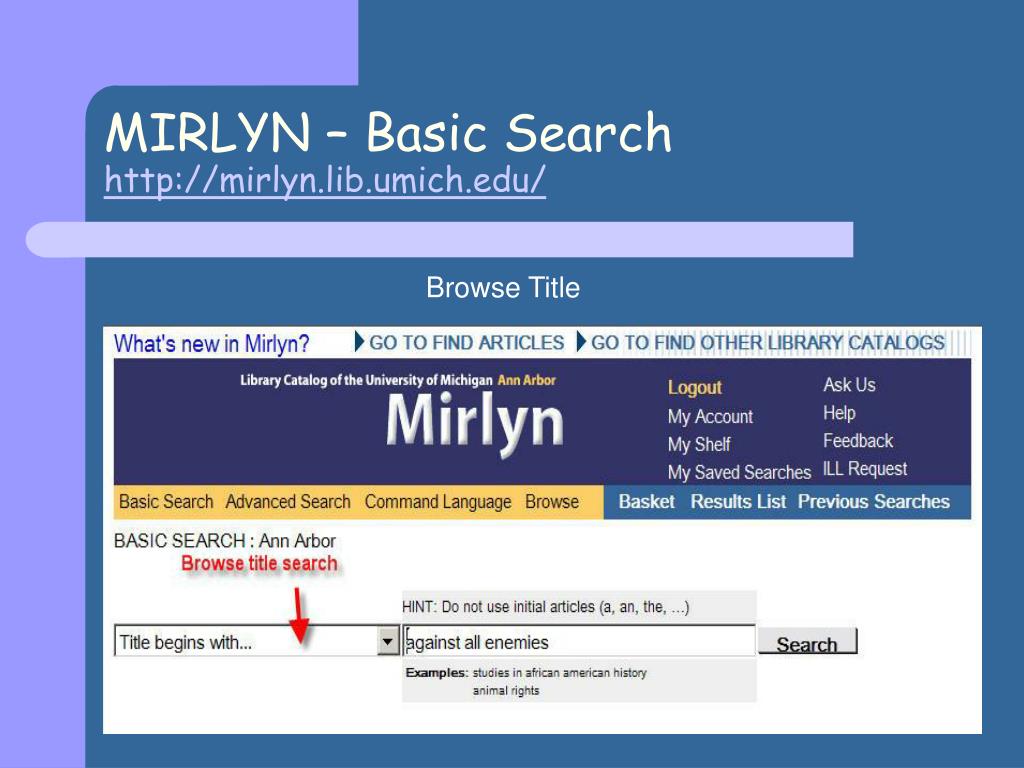The image size is (1024, 768).
Task: Go to Find Articles link
Action: pos(466,343)
